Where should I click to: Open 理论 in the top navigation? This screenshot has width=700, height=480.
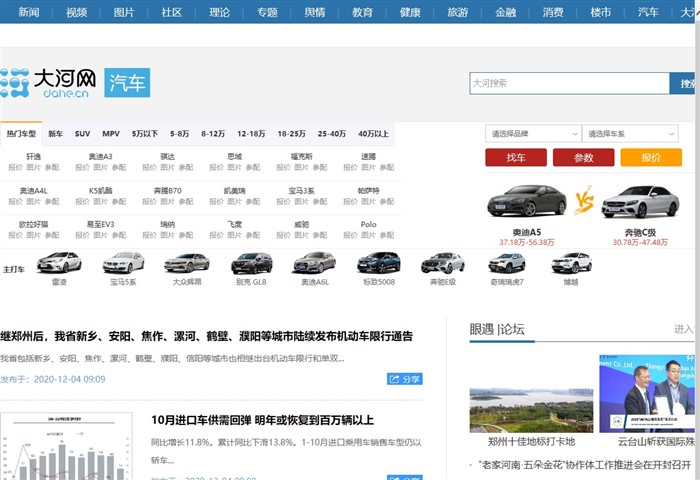(220, 12)
